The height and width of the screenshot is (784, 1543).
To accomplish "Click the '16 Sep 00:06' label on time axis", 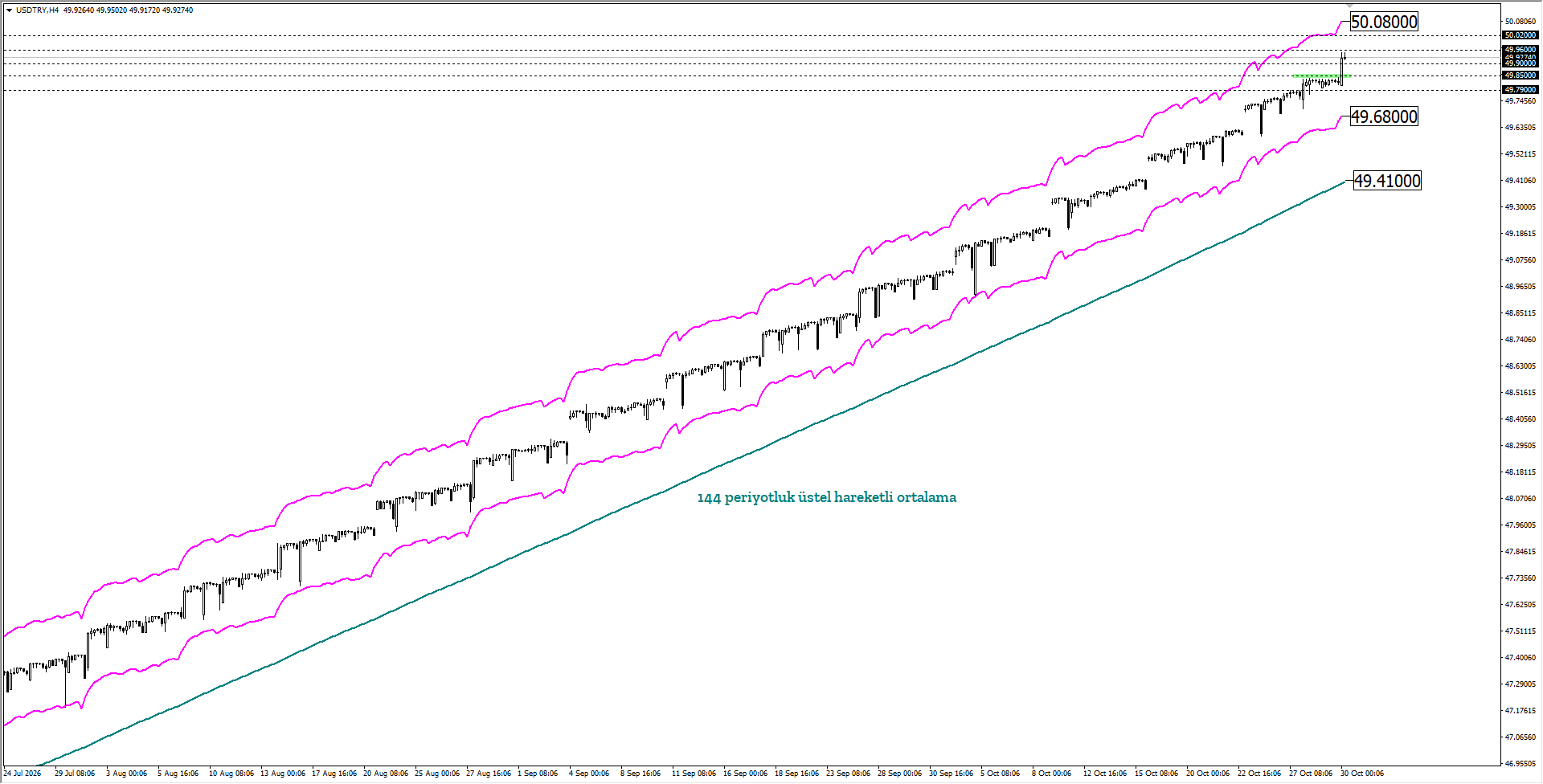I will [x=745, y=774].
